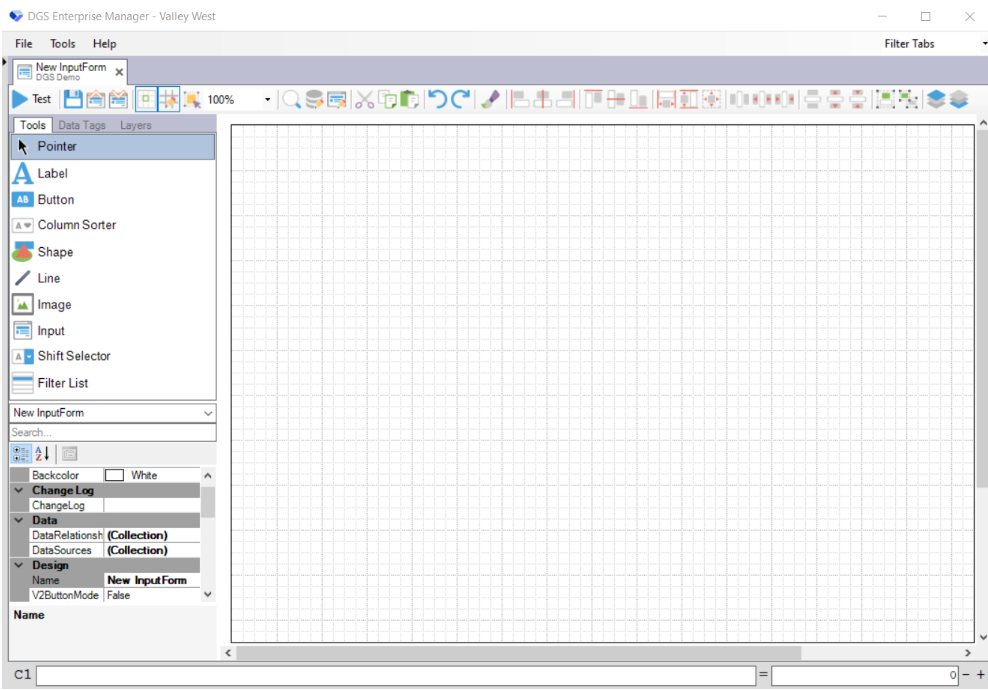
Task: Open the zoom level dropdown
Action: (268, 99)
